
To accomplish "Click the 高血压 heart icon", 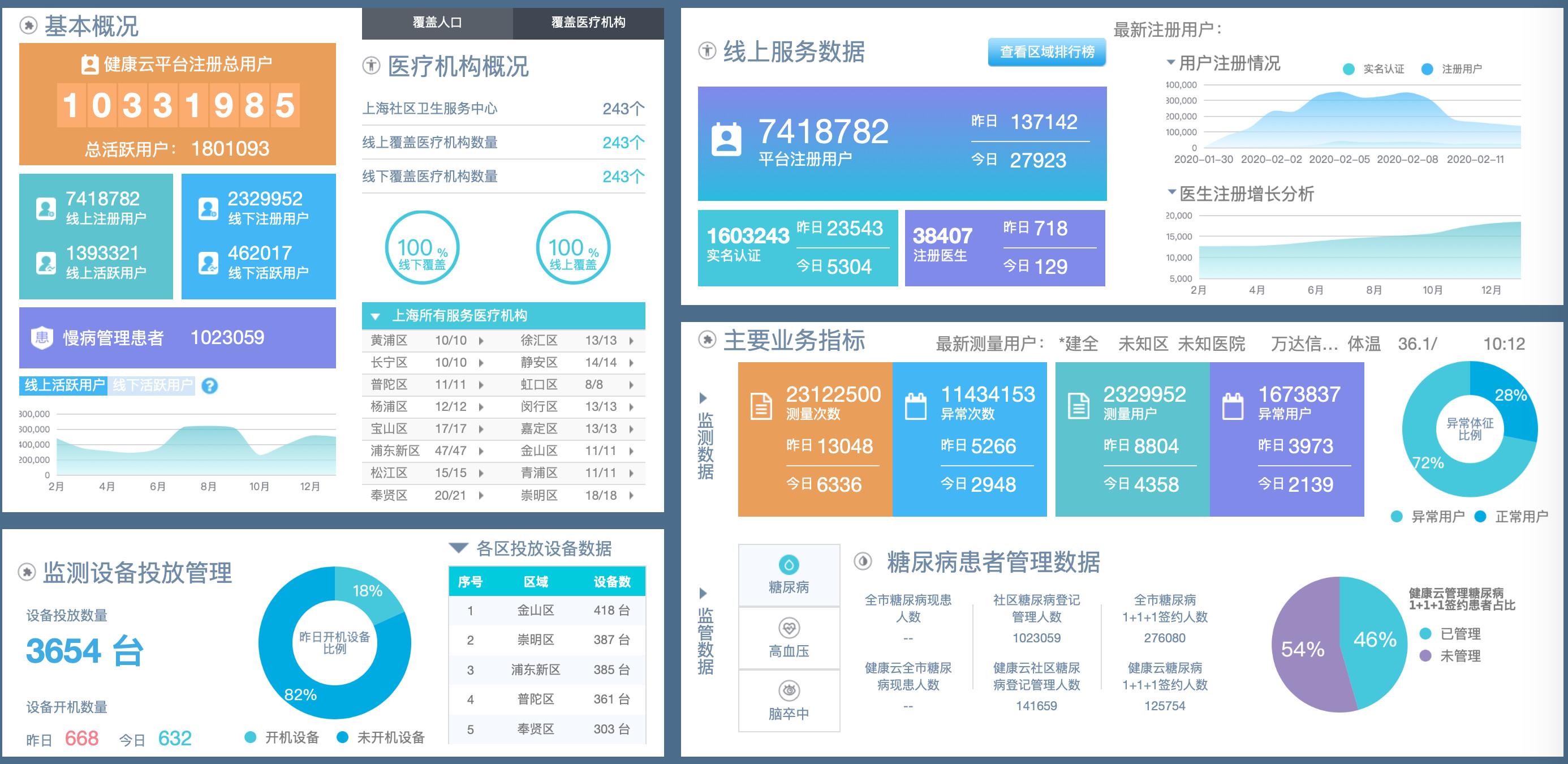I will 789,628.
